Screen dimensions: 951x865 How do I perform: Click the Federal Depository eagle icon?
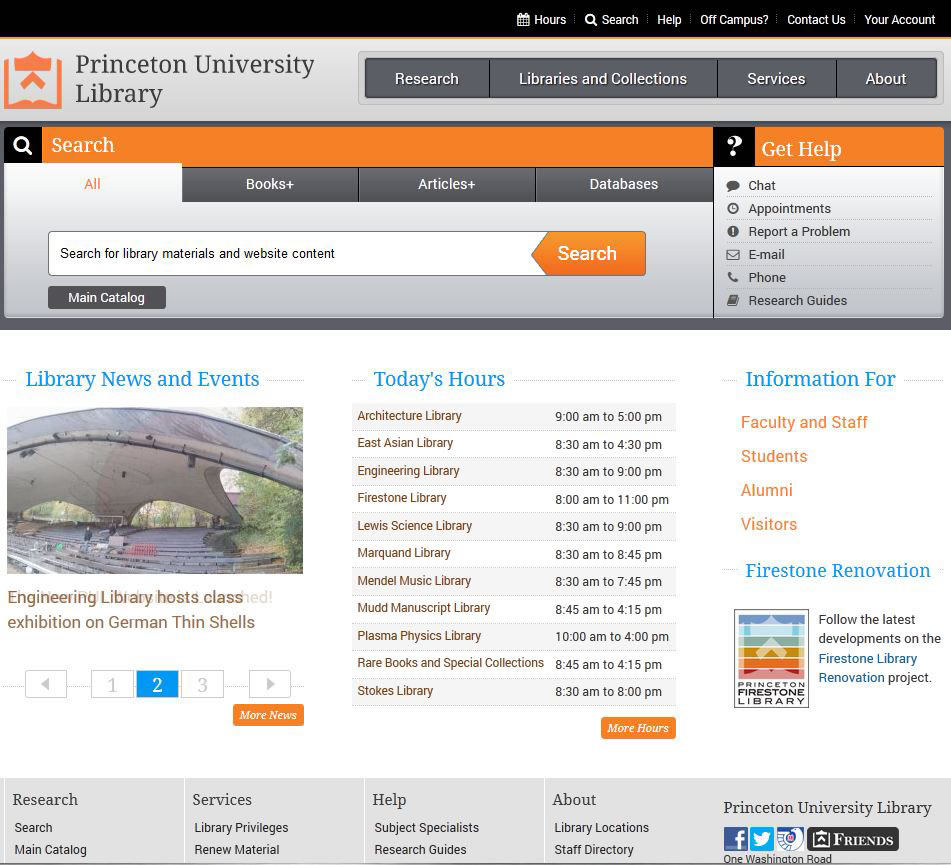(790, 839)
